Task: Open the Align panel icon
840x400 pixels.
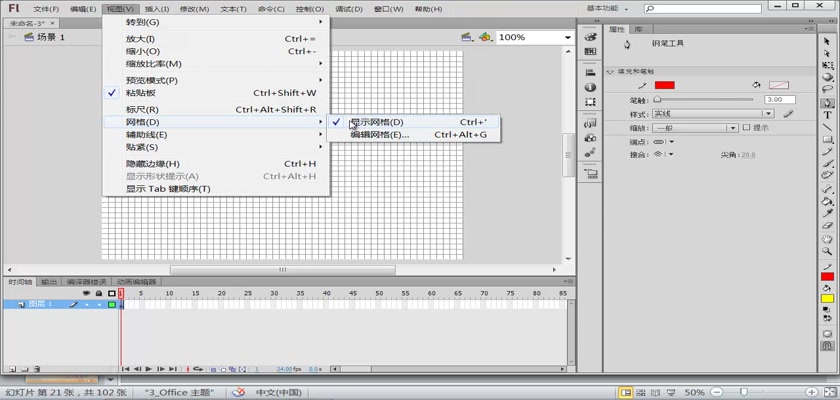Action: click(590, 72)
